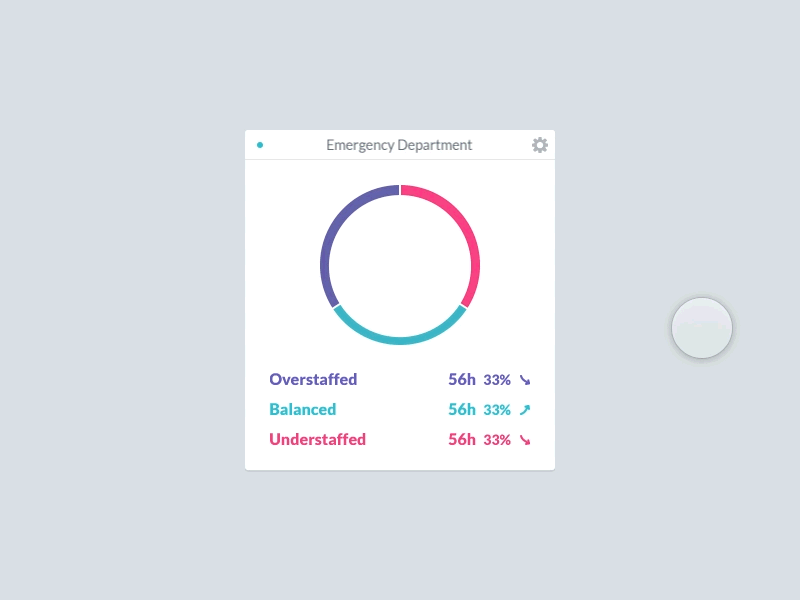The image size is (800, 600).
Task: Toggle the Balanced series by clicking its label
Action: coord(302,409)
